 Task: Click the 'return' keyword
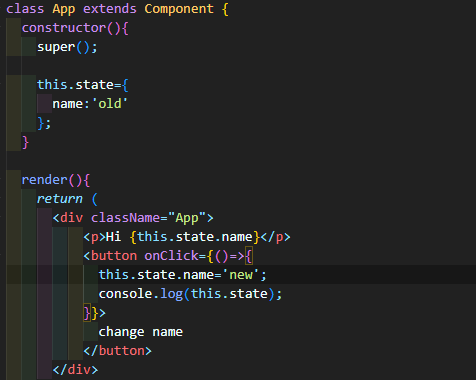tap(60, 199)
